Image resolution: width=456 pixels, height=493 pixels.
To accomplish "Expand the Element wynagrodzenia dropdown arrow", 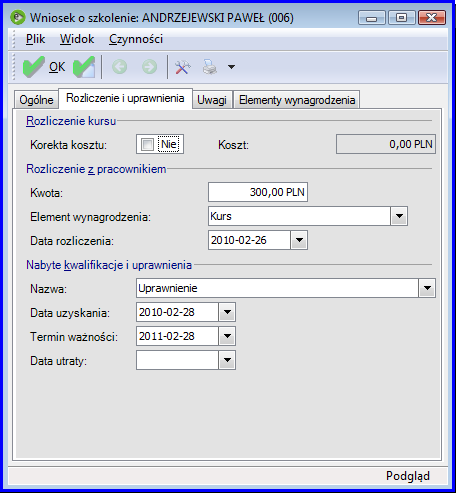I will point(399,216).
